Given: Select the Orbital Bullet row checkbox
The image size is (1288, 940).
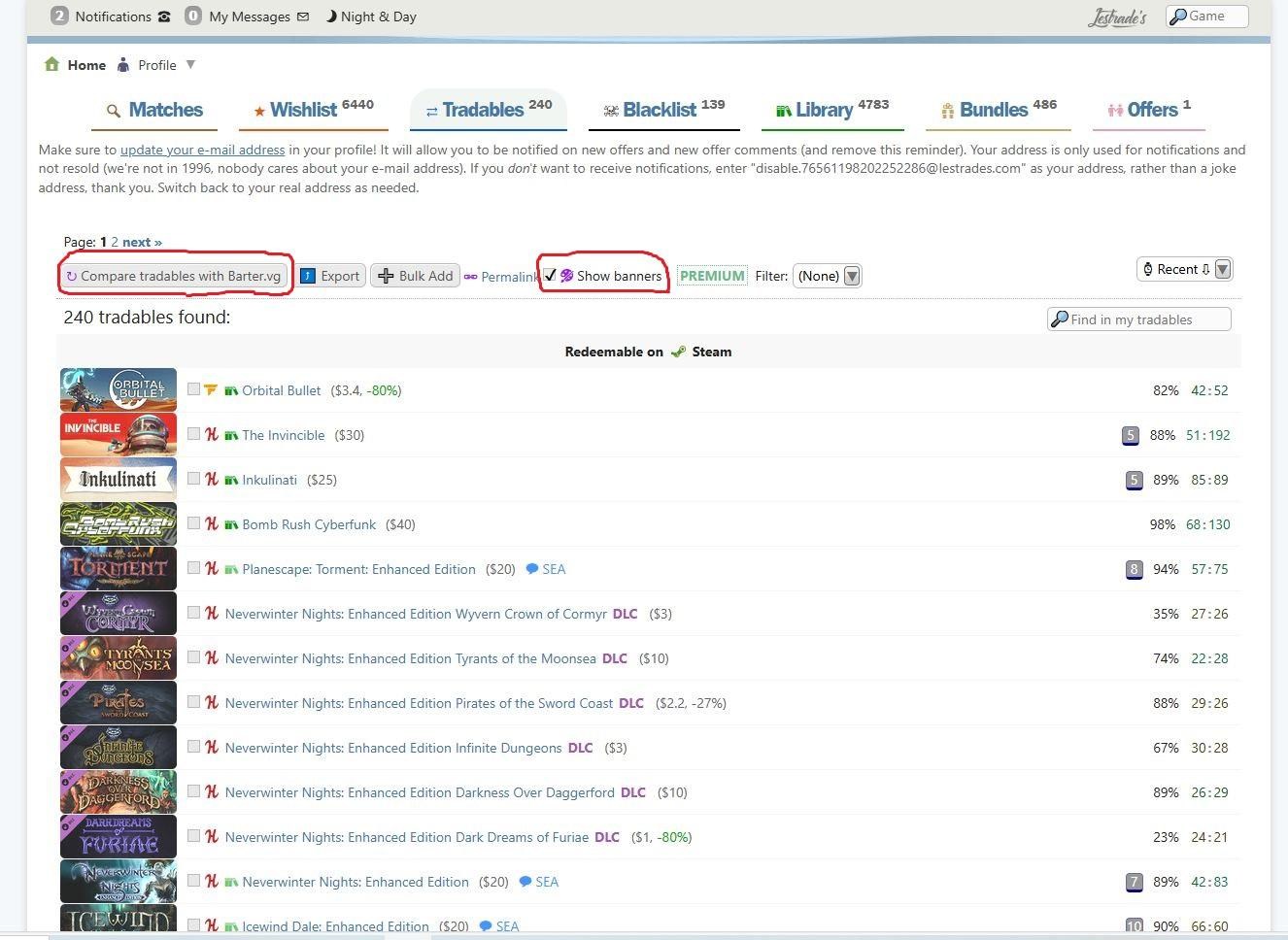Looking at the screenshot, I should point(194,389).
